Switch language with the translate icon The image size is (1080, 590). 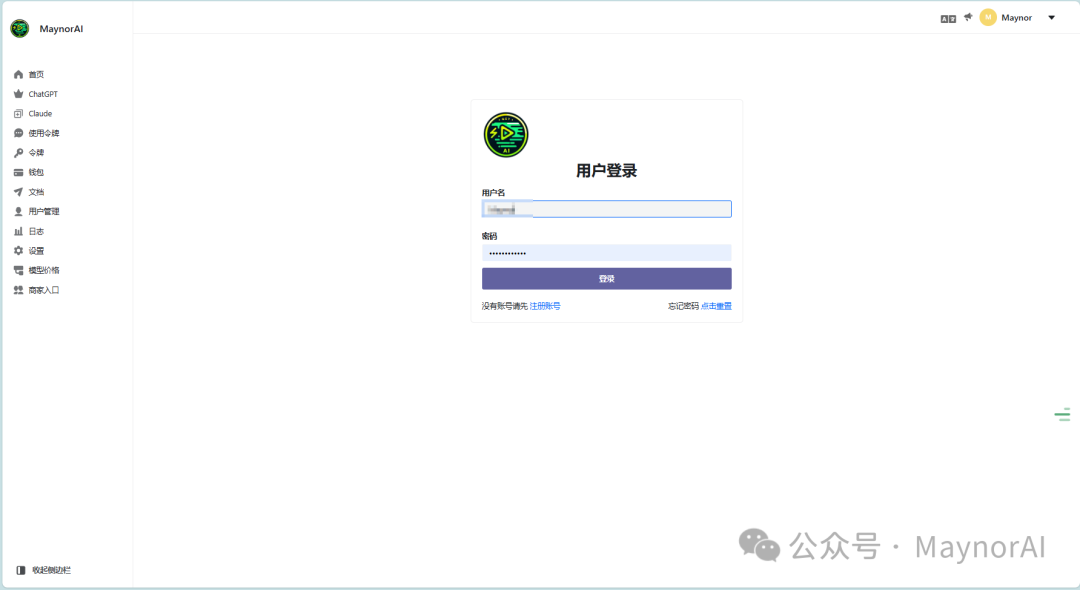click(948, 18)
